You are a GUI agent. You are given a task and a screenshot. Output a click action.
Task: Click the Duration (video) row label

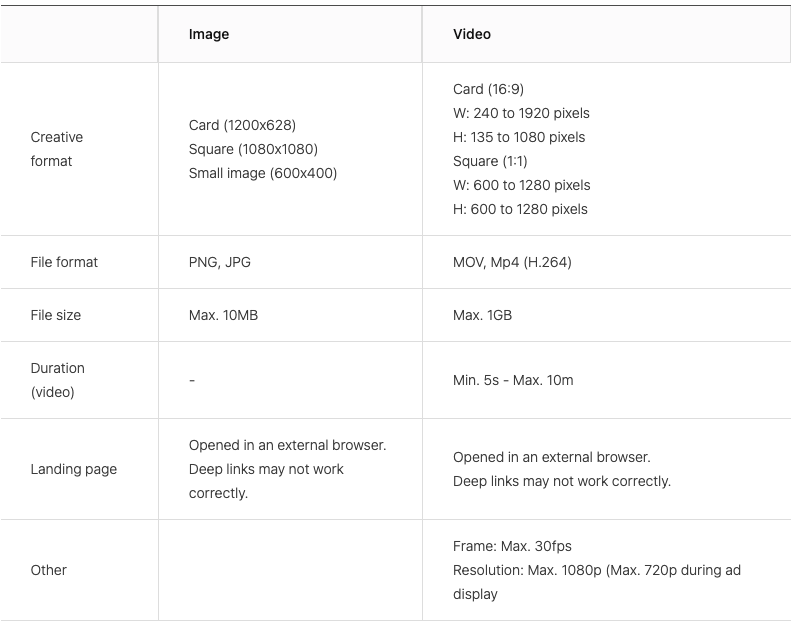click(x=57, y=380)
